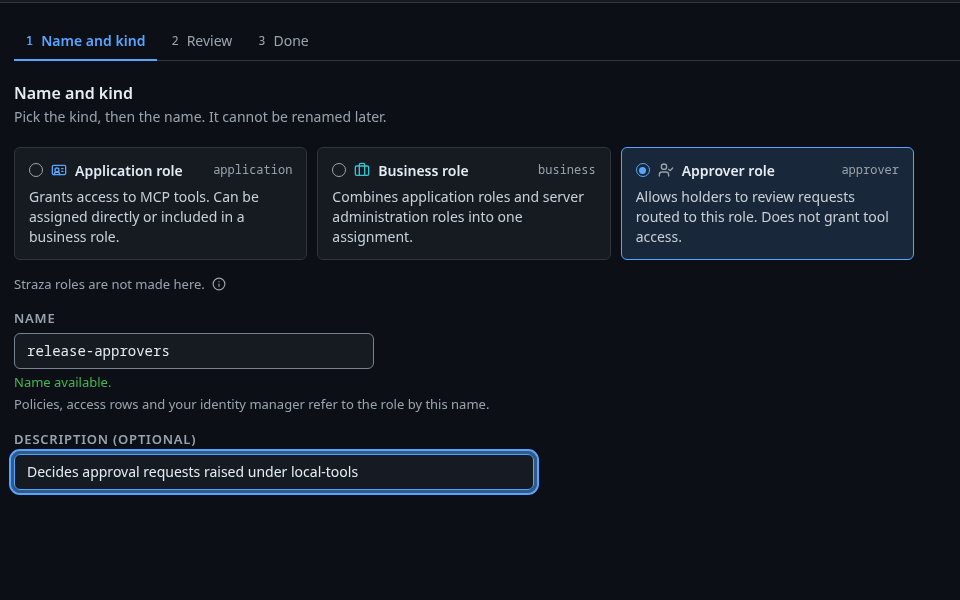
Task: Click the Business role briefcase icon
Action: (362, 170)
